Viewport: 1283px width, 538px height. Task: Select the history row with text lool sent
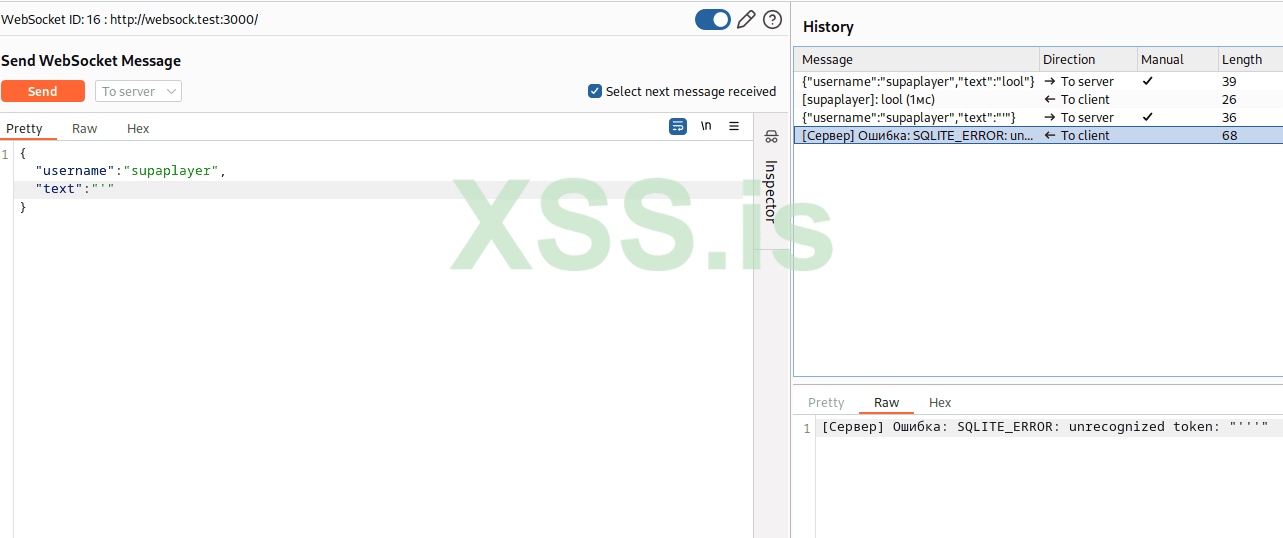(1038, 81)
